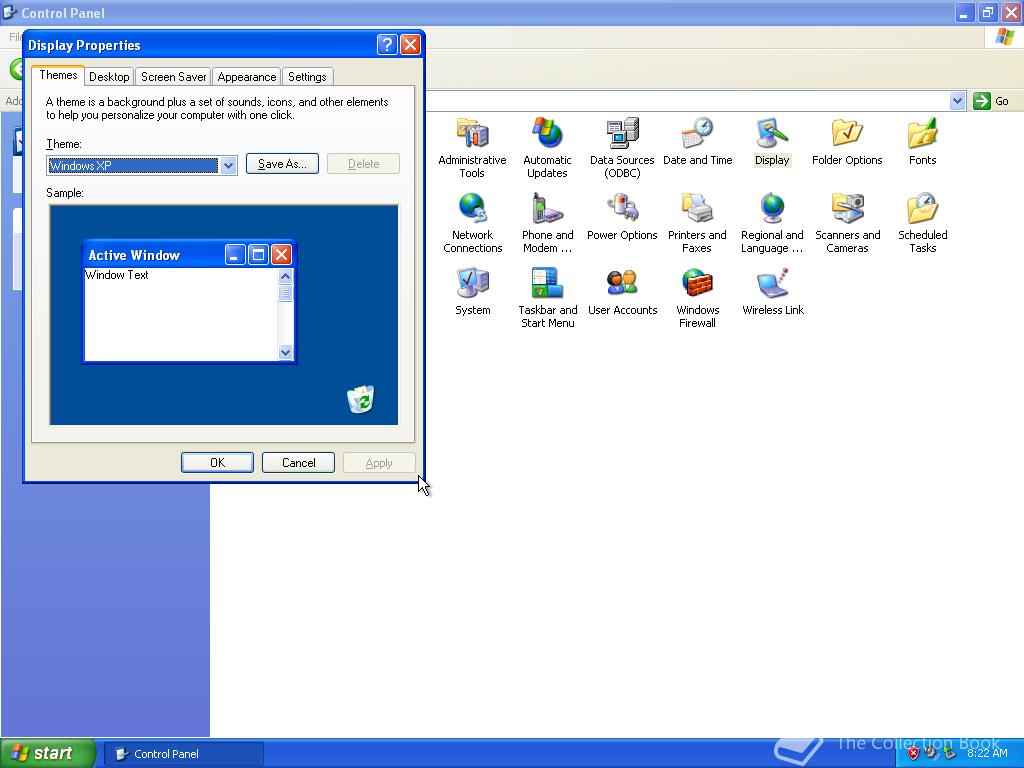The height and width of the screenshot is (768, 1024).
Task: Click the taskbar clock showing 8:22 AM
Action: pos(987,753)
